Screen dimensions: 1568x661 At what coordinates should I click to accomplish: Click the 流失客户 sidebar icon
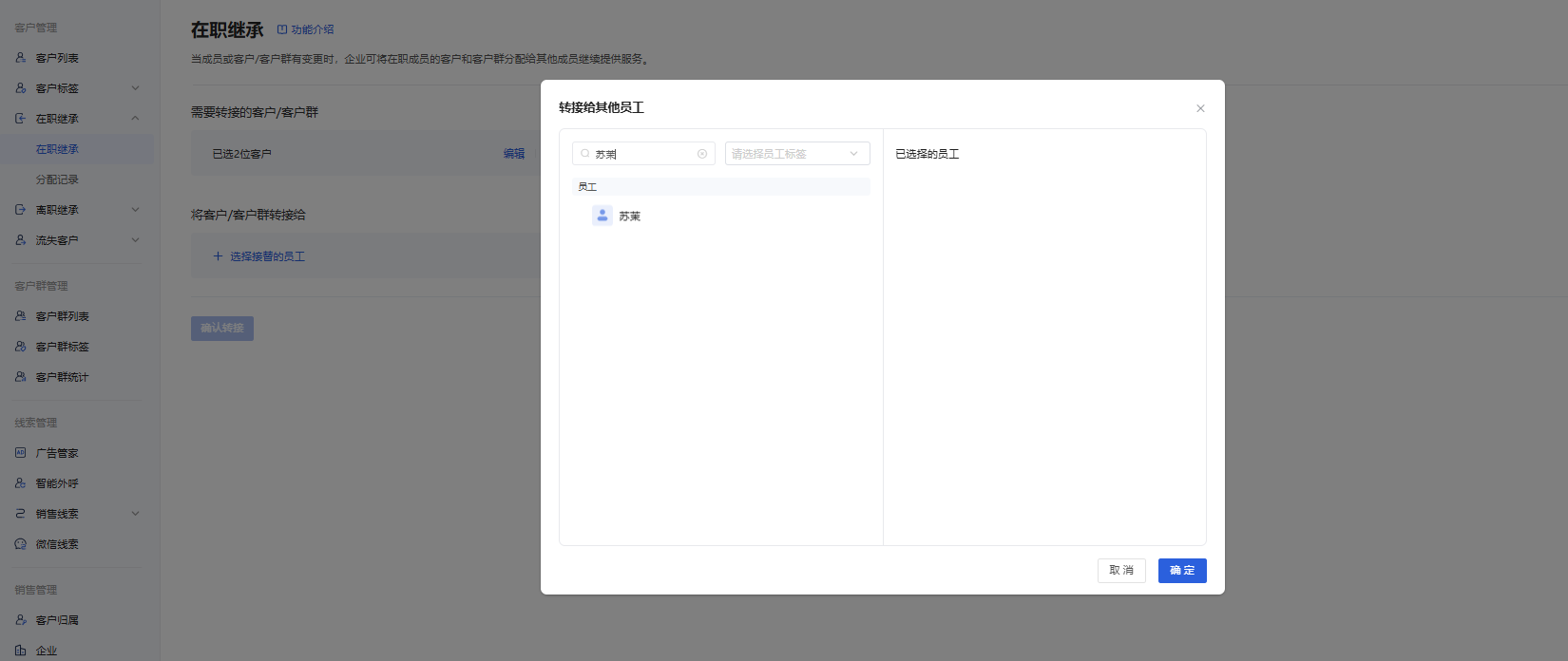21,240
